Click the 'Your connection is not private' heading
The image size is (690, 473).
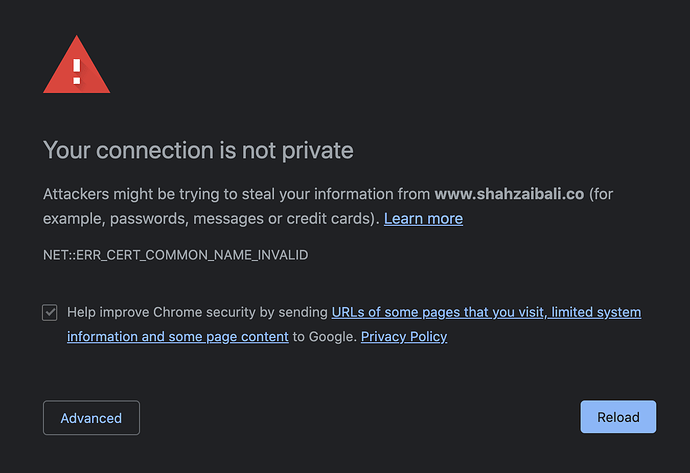click(198, 151)
